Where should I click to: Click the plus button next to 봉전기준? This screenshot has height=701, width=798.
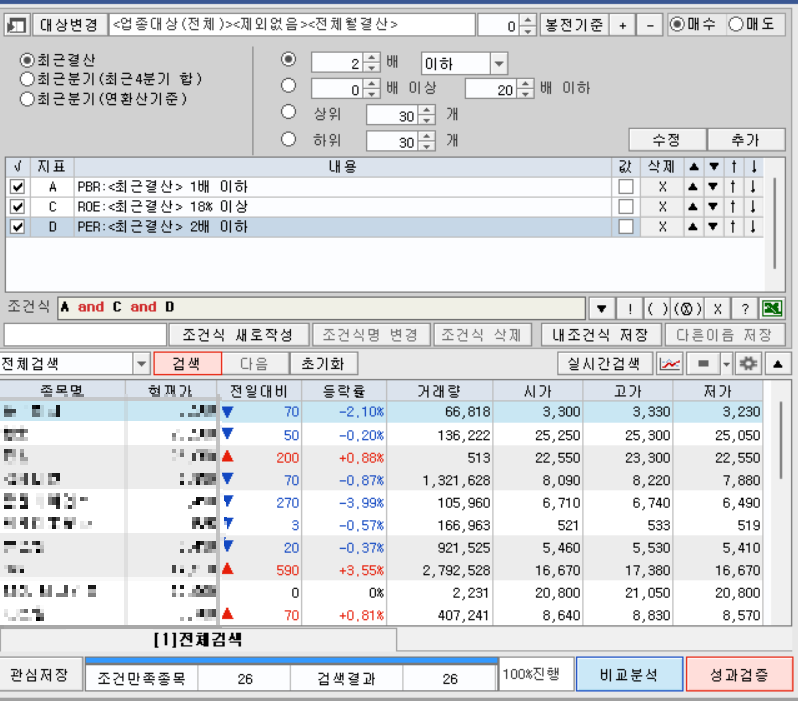[622, 25]
